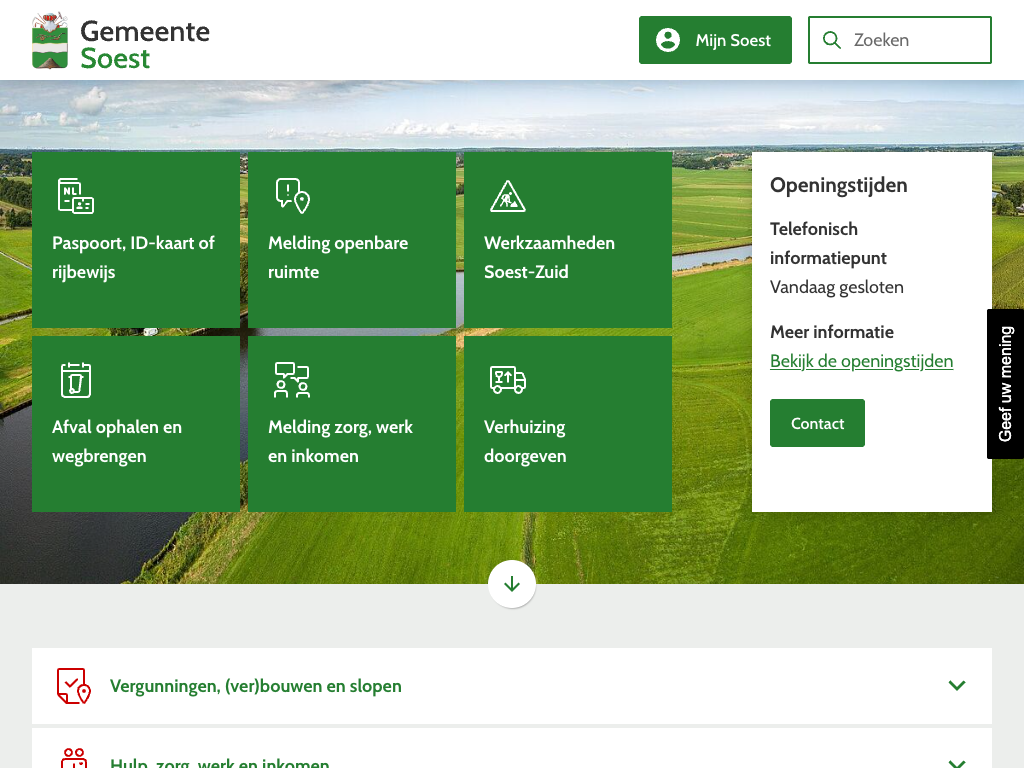Screen dimensions: 1024x768
Task: Click into the Zoeken search field
Action: tap(915, 40)
